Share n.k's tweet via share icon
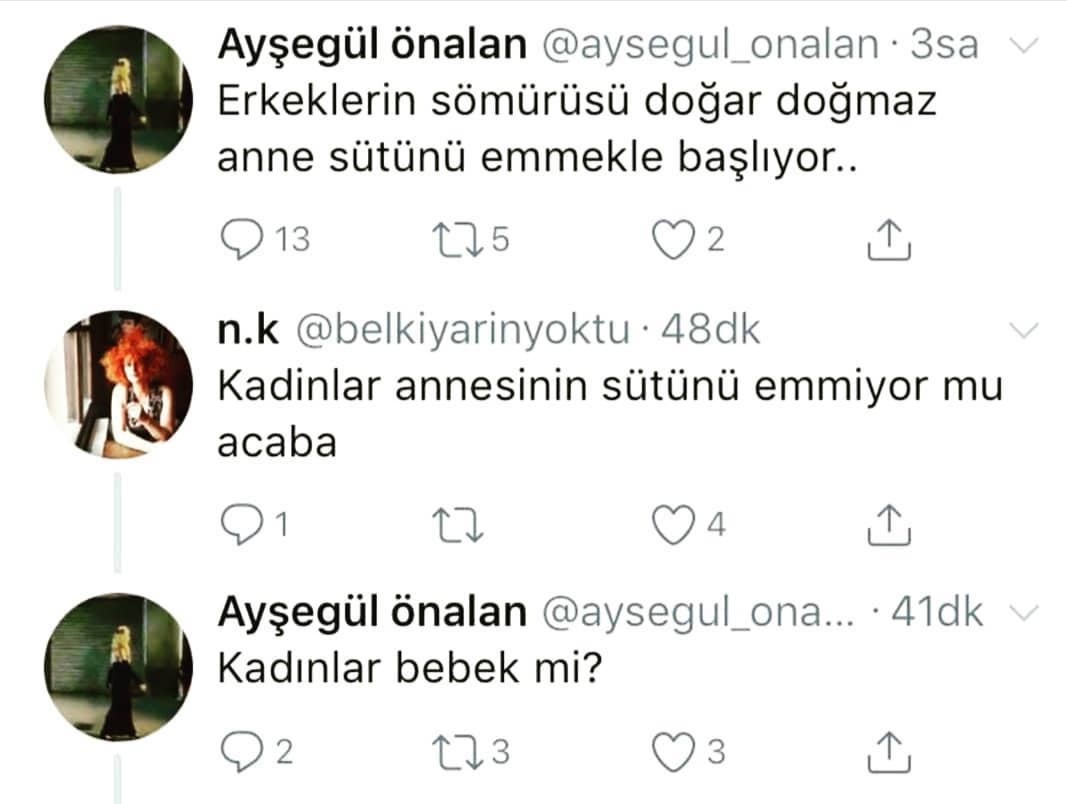The height and width of the screenshot is (804, 1067). pyautogui.click(x=889, y=525)
